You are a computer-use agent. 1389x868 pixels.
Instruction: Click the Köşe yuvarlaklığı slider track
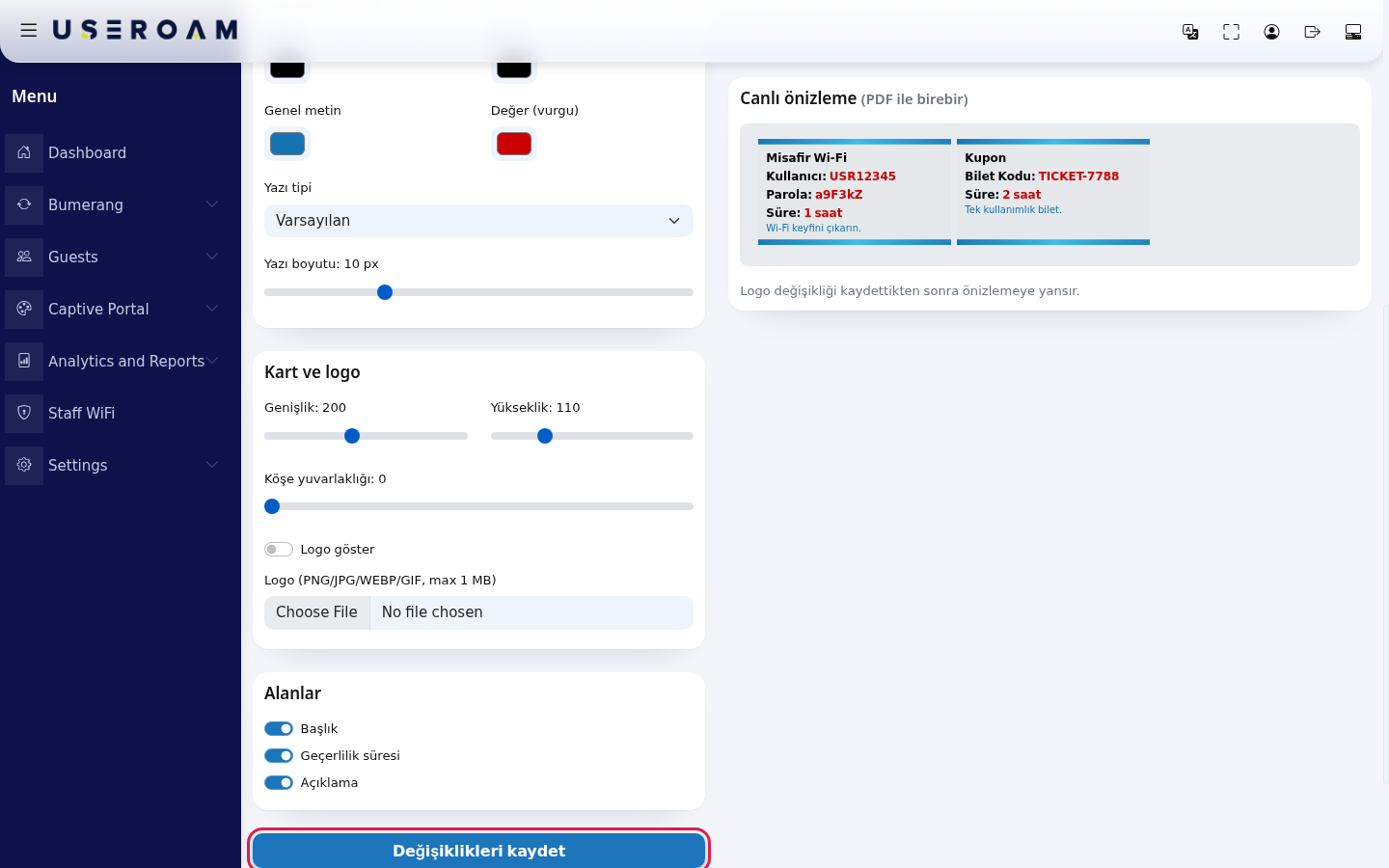click(x=478, y=506)
